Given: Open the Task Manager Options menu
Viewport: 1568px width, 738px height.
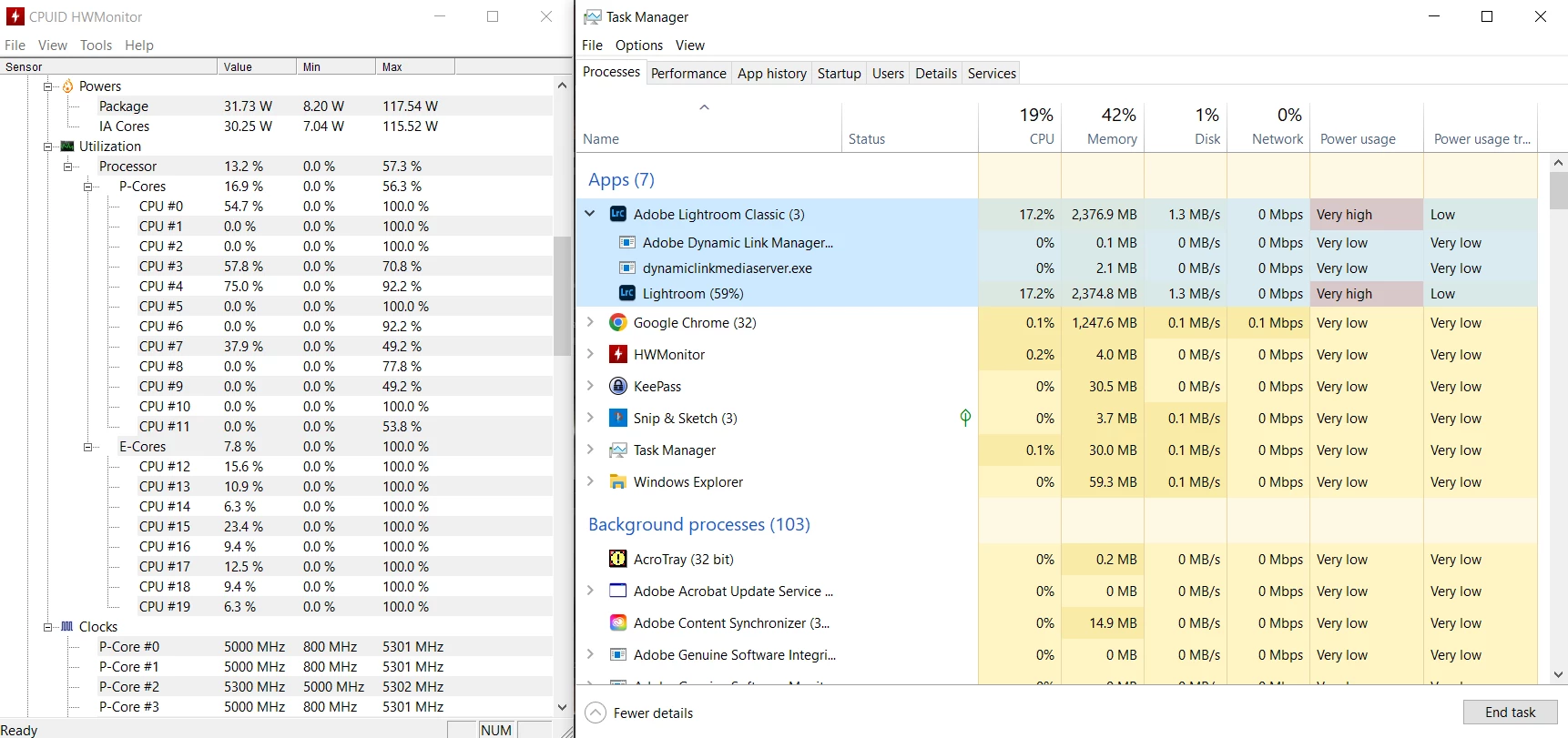Looking at the screenshot, I should [x=638, y=45].
